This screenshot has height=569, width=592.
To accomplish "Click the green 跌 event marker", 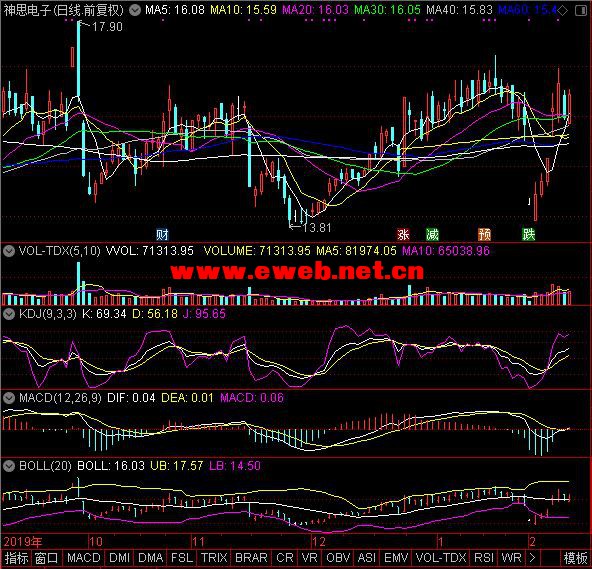I will click(x=529, y=235).
